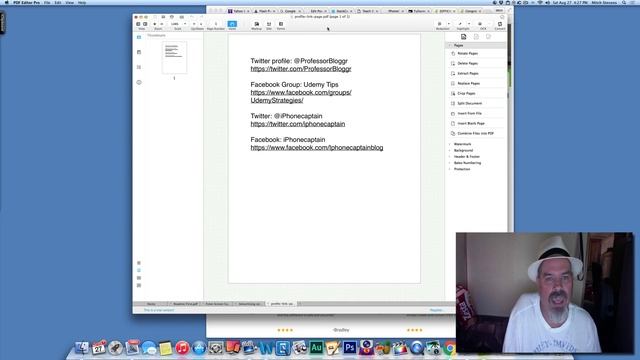This screenshot has height=360, width=640.
Task: Go to the next page with the Up/Down arrow
Action: pyautogui.click(x=201, y=24)
